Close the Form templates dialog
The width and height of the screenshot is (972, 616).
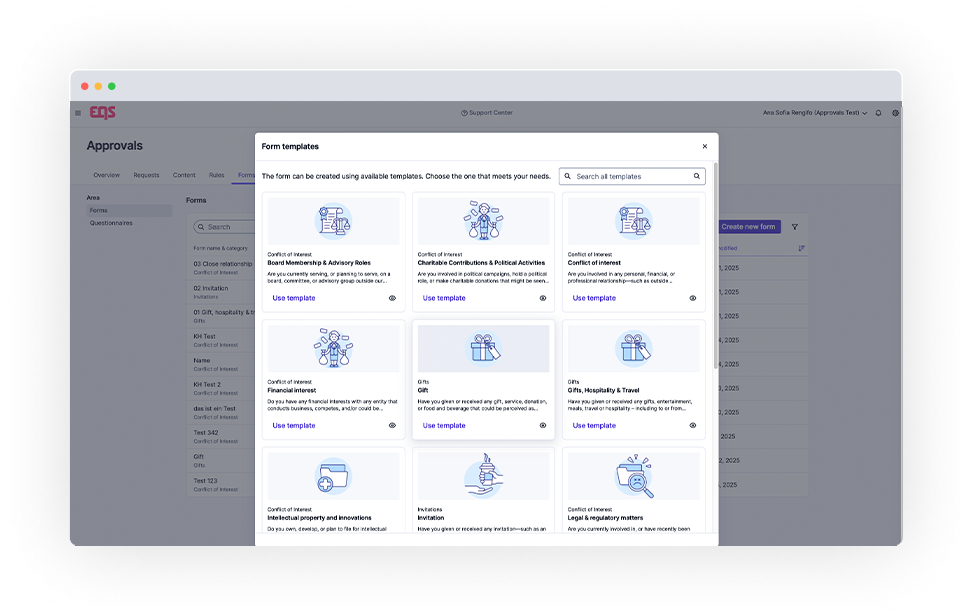tap(704, 146)
